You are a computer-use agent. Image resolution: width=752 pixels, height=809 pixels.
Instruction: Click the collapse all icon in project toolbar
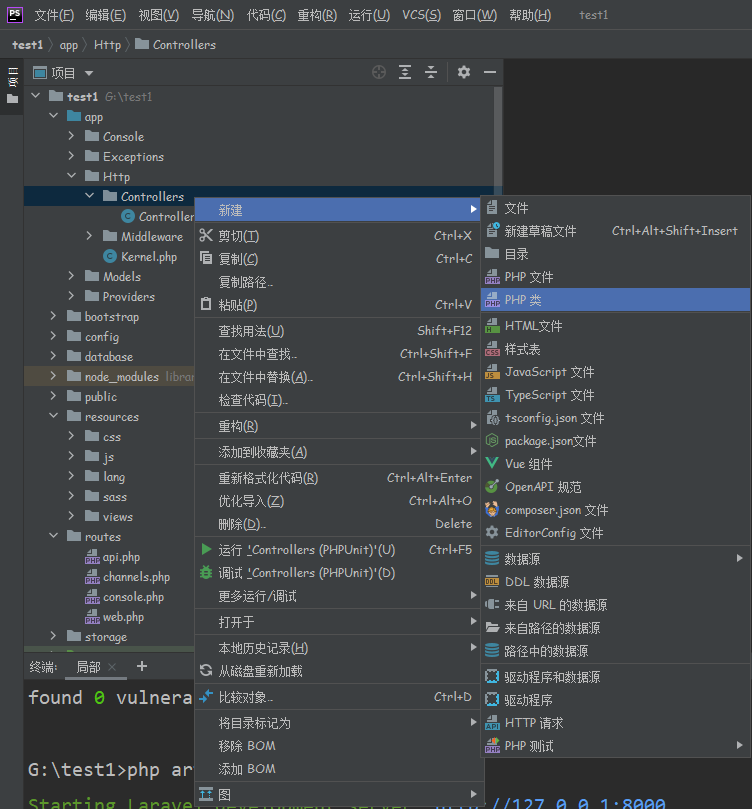click(431, 72)
